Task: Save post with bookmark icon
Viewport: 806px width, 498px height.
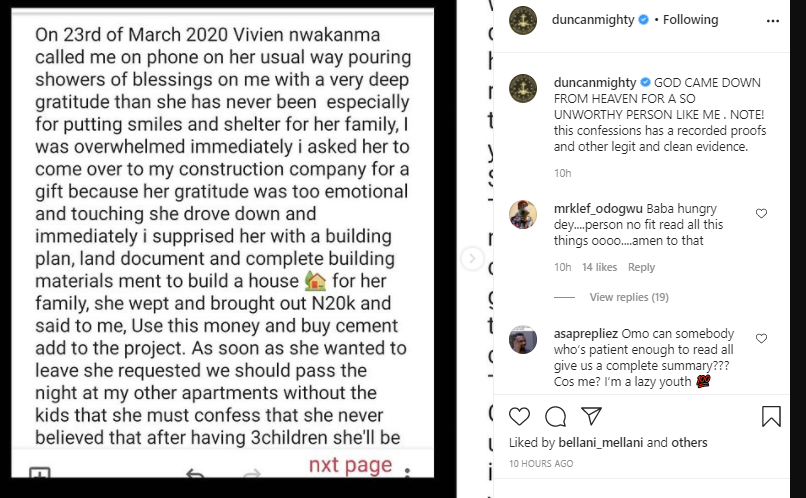Action: click(771, 416)
